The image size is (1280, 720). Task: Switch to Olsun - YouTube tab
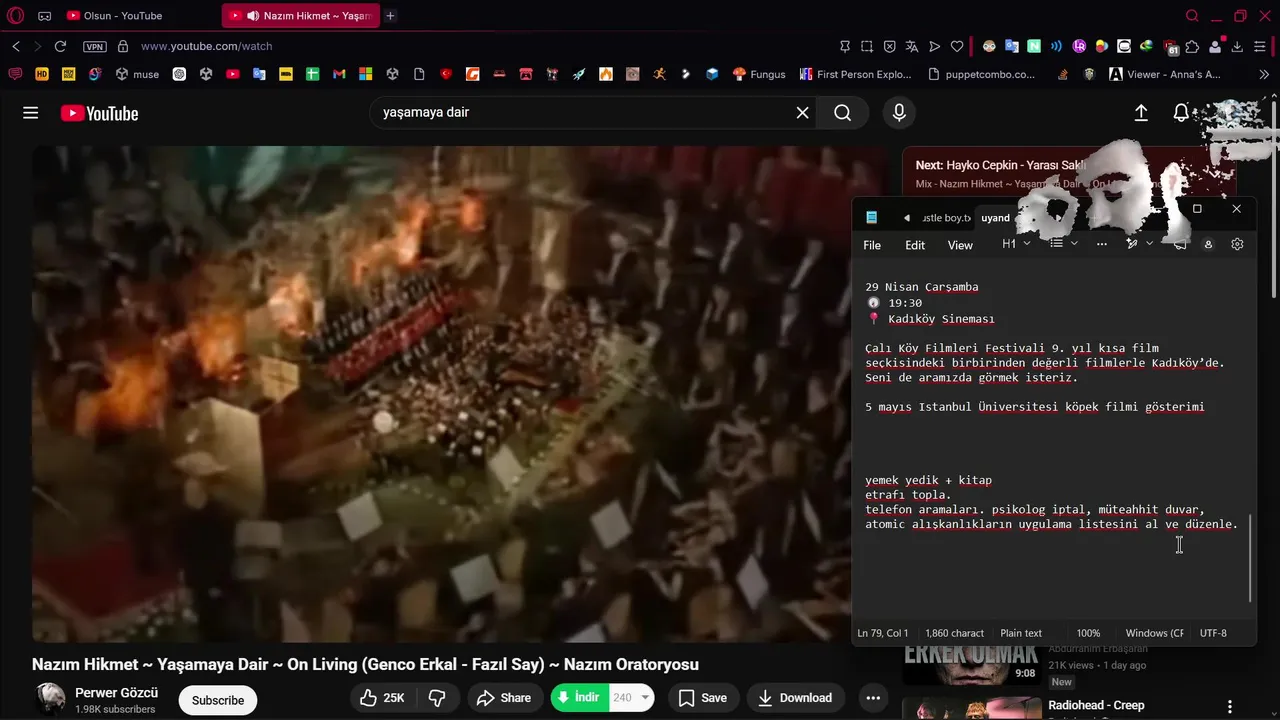click(137, 16)
